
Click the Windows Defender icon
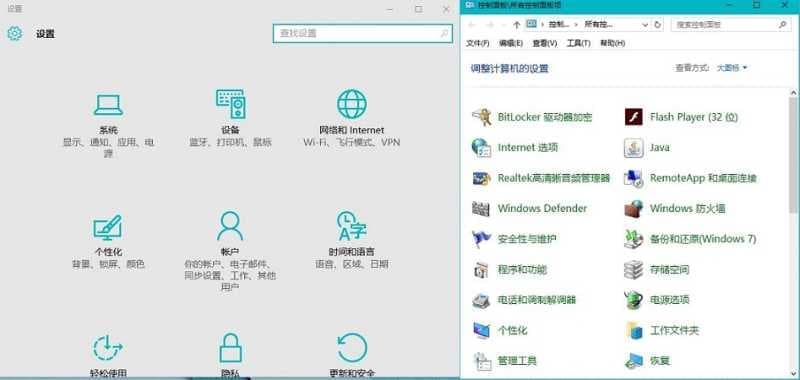click(x=481, y=209)
